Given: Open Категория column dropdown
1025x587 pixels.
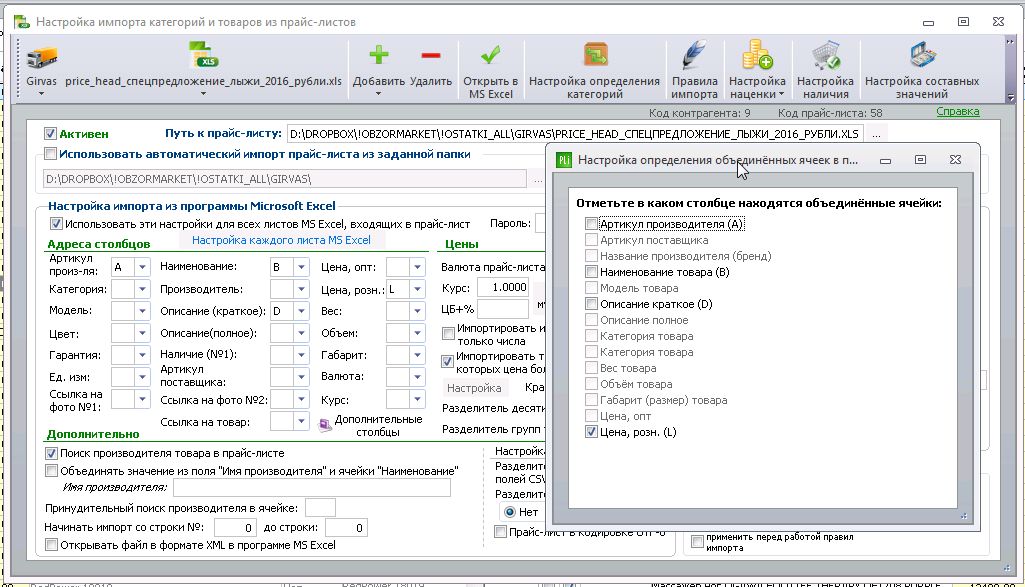Looking at the screenshot, I should click(x=142, y=289).
